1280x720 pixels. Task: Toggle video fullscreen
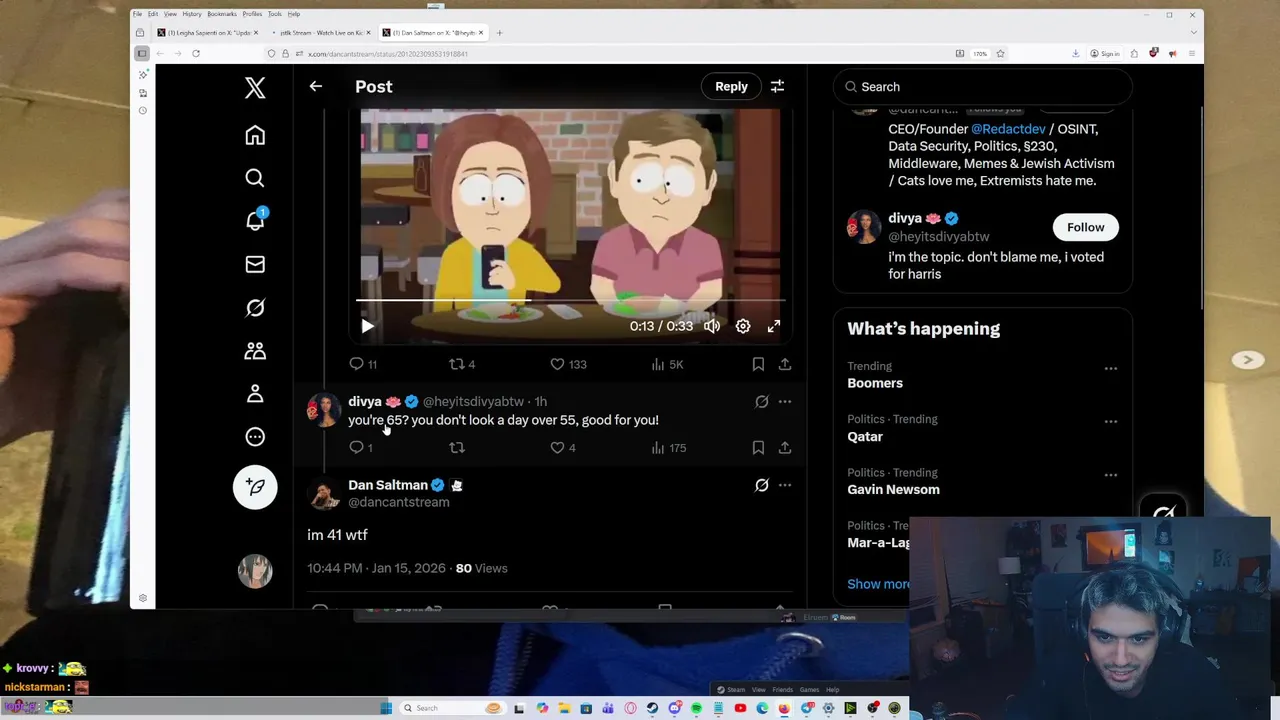(774, 326)
